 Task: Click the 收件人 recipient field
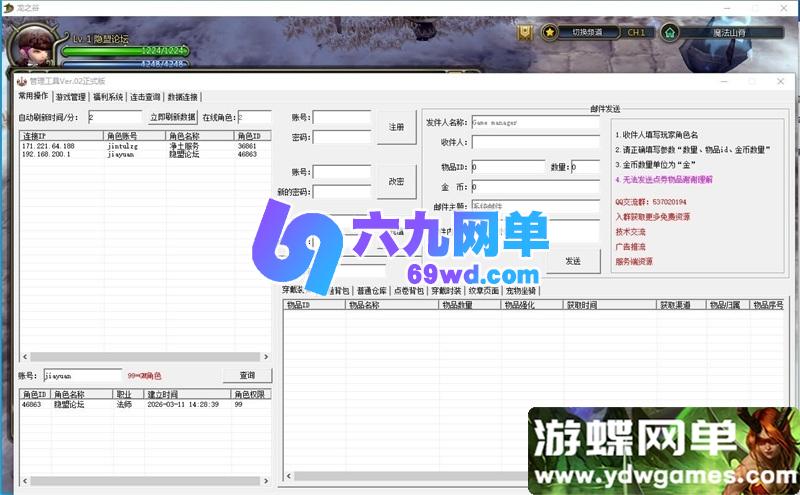tap(535, 142)
